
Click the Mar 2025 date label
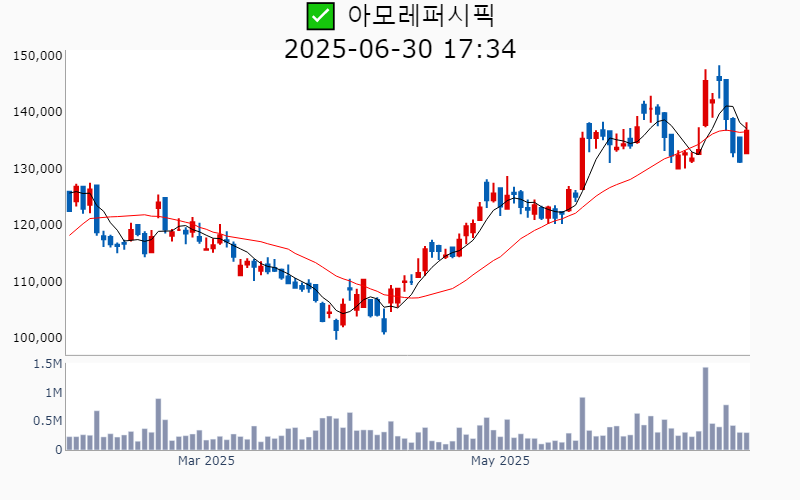(206, 461)
